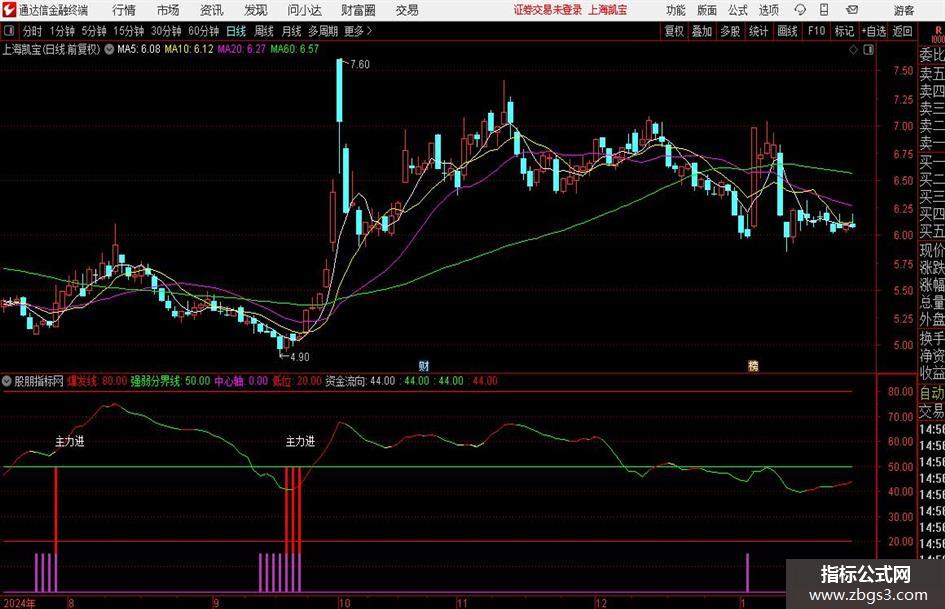Open the 资讯 menu
Screen dimensions: 945x609
point(212,10)
